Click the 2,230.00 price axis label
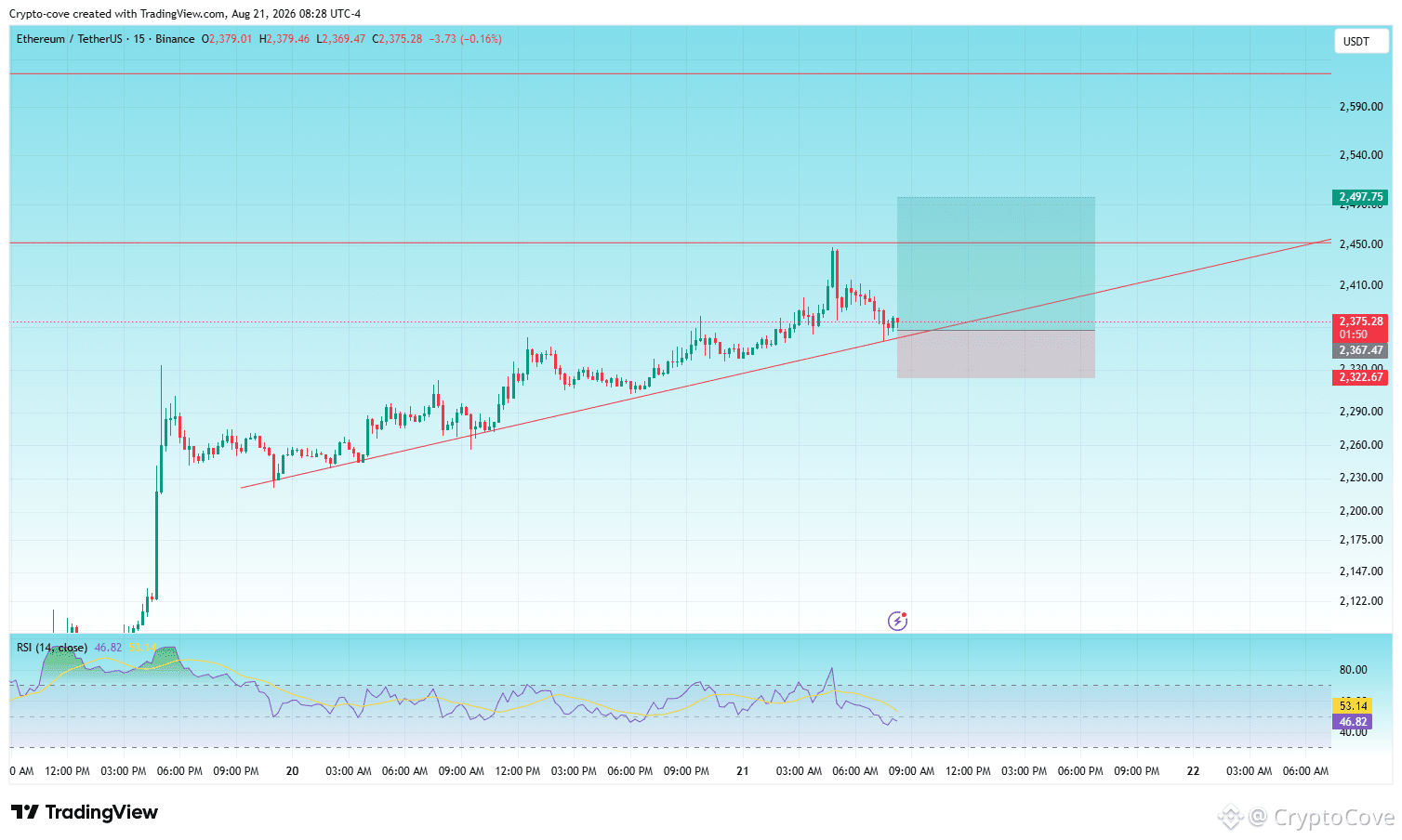The width and height of the screenshot is (1402, 840). click(x=1361, y=478)
